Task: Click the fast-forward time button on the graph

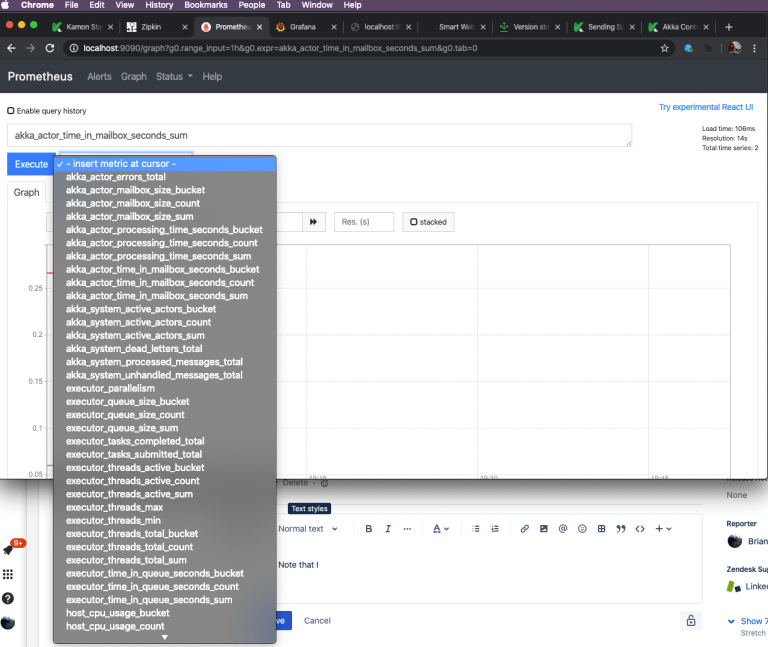Action: tap(313, 222)
